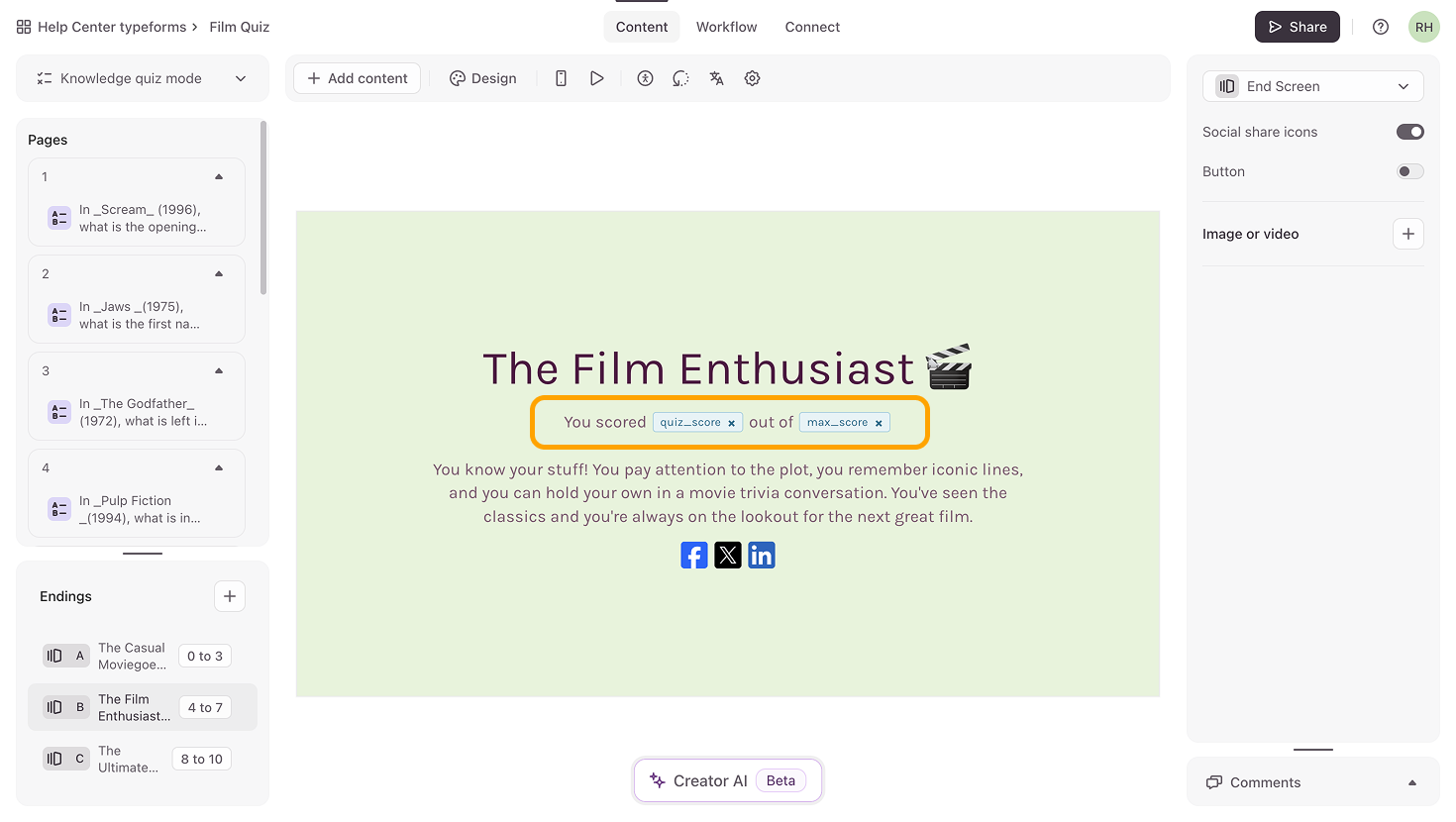Click the Share button
Screen dimensions: 1456x822
[1297, 27]
